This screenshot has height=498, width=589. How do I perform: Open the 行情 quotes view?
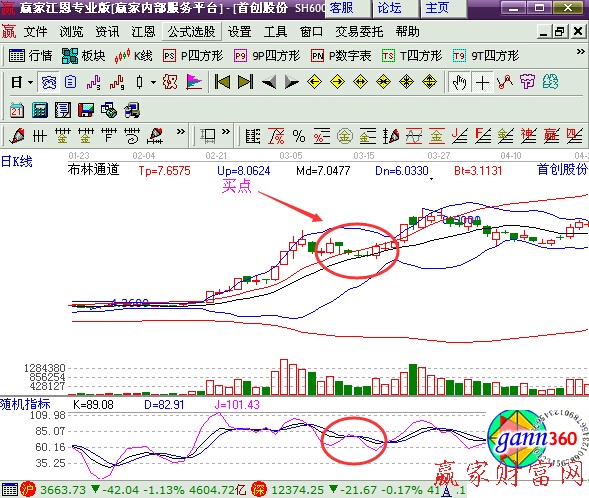31,56
